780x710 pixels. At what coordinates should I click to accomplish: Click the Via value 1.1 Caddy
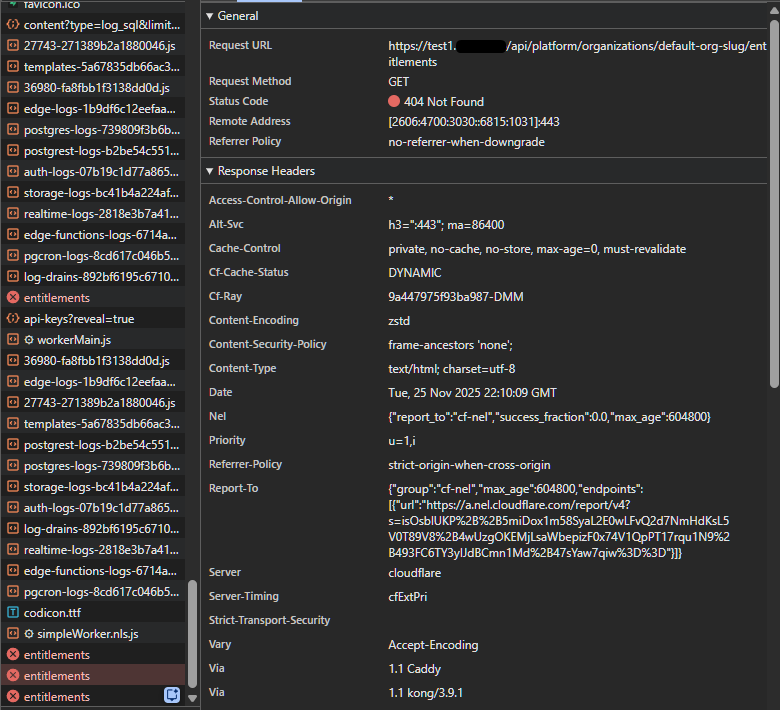coord(414,669)
